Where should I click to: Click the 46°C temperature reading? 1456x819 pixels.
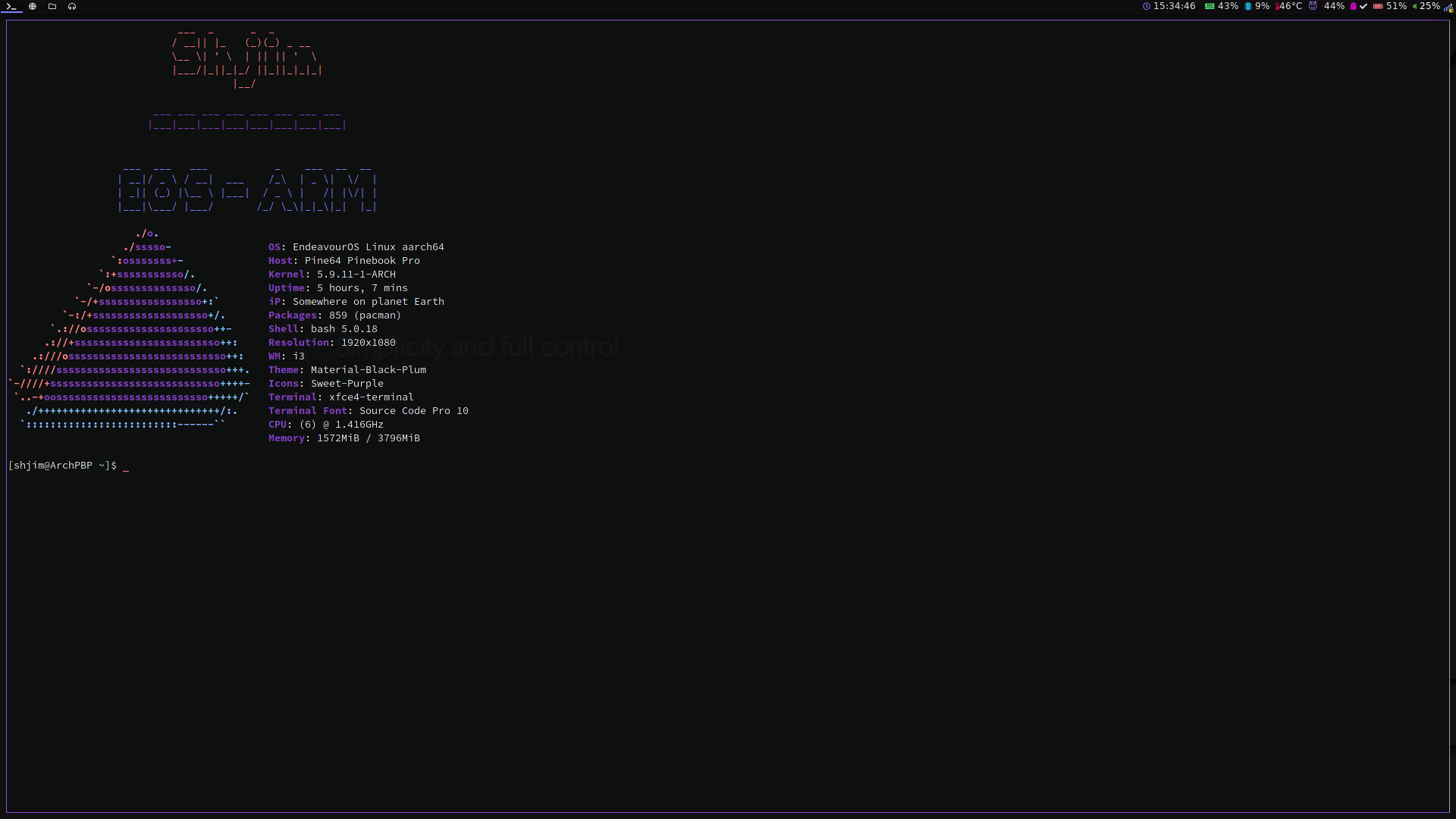(1290, 6)
